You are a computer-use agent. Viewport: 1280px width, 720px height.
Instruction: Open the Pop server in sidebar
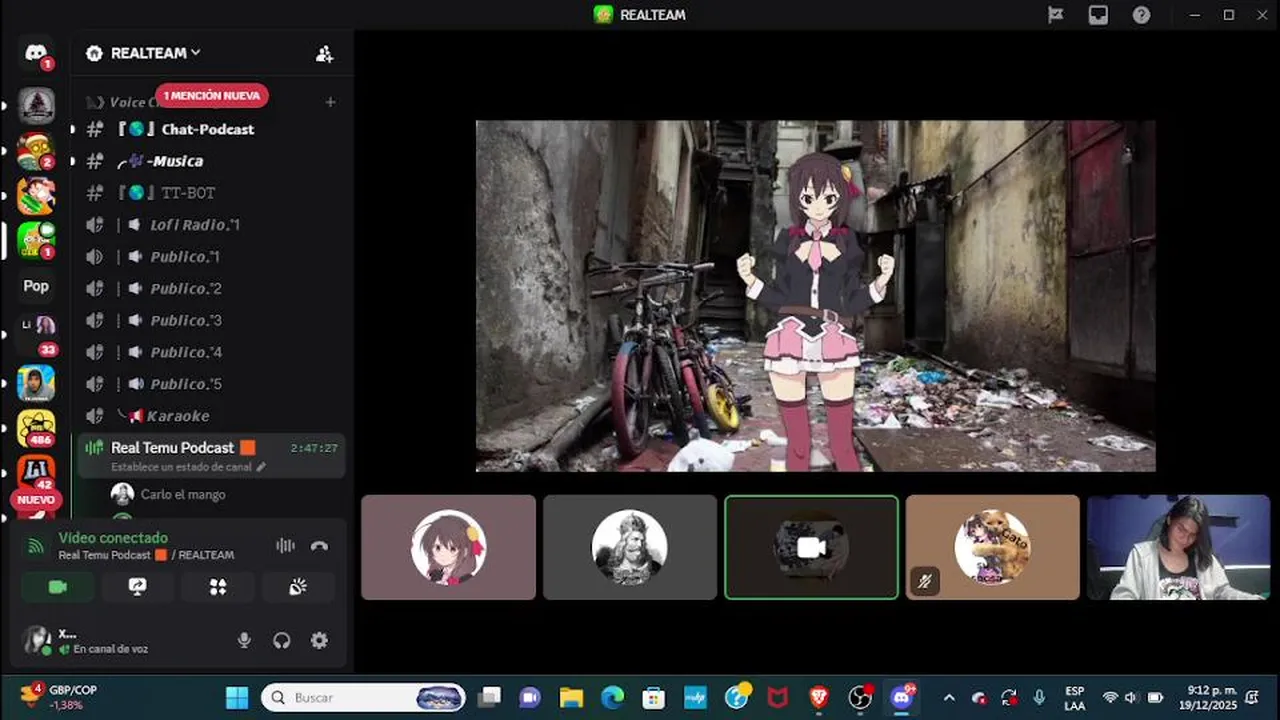tap(36, 286)
